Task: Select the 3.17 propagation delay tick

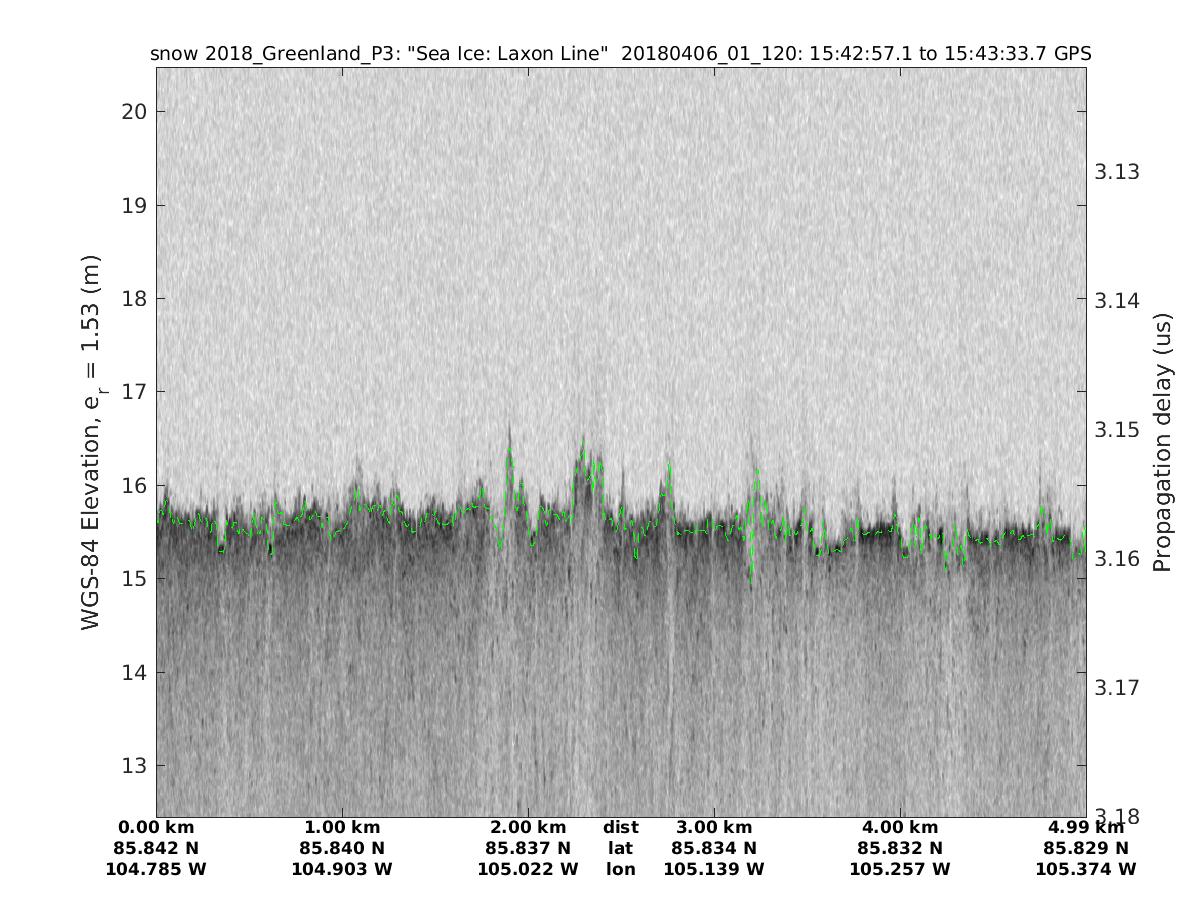Action: [x=1113, y=688]
